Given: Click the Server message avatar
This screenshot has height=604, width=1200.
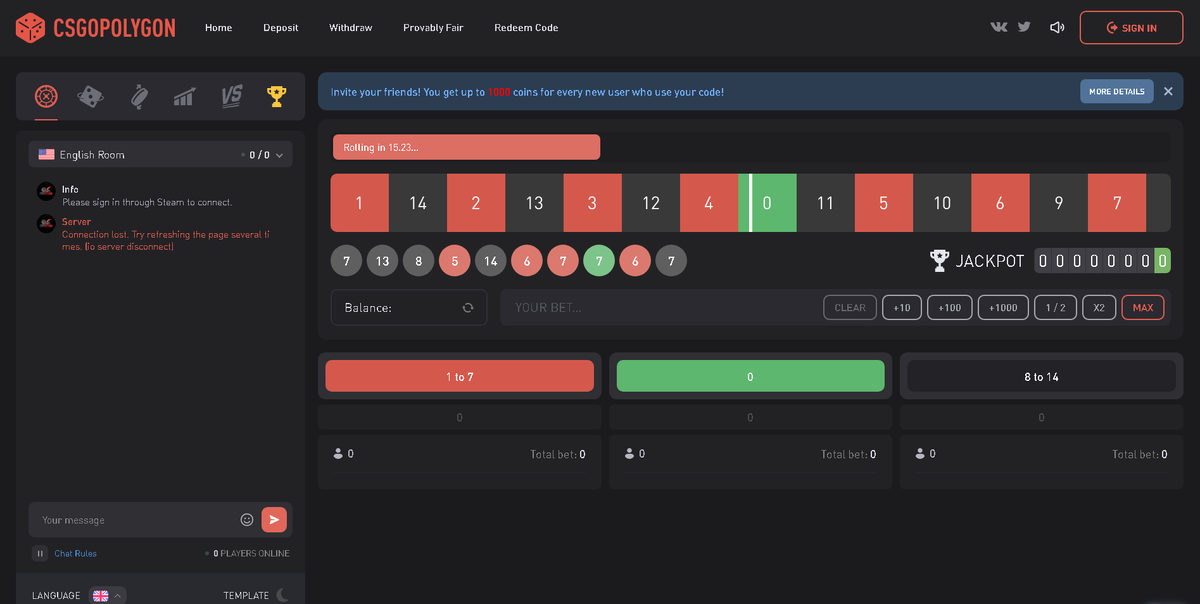Looking at the screenshot, I should click(45, 224).
